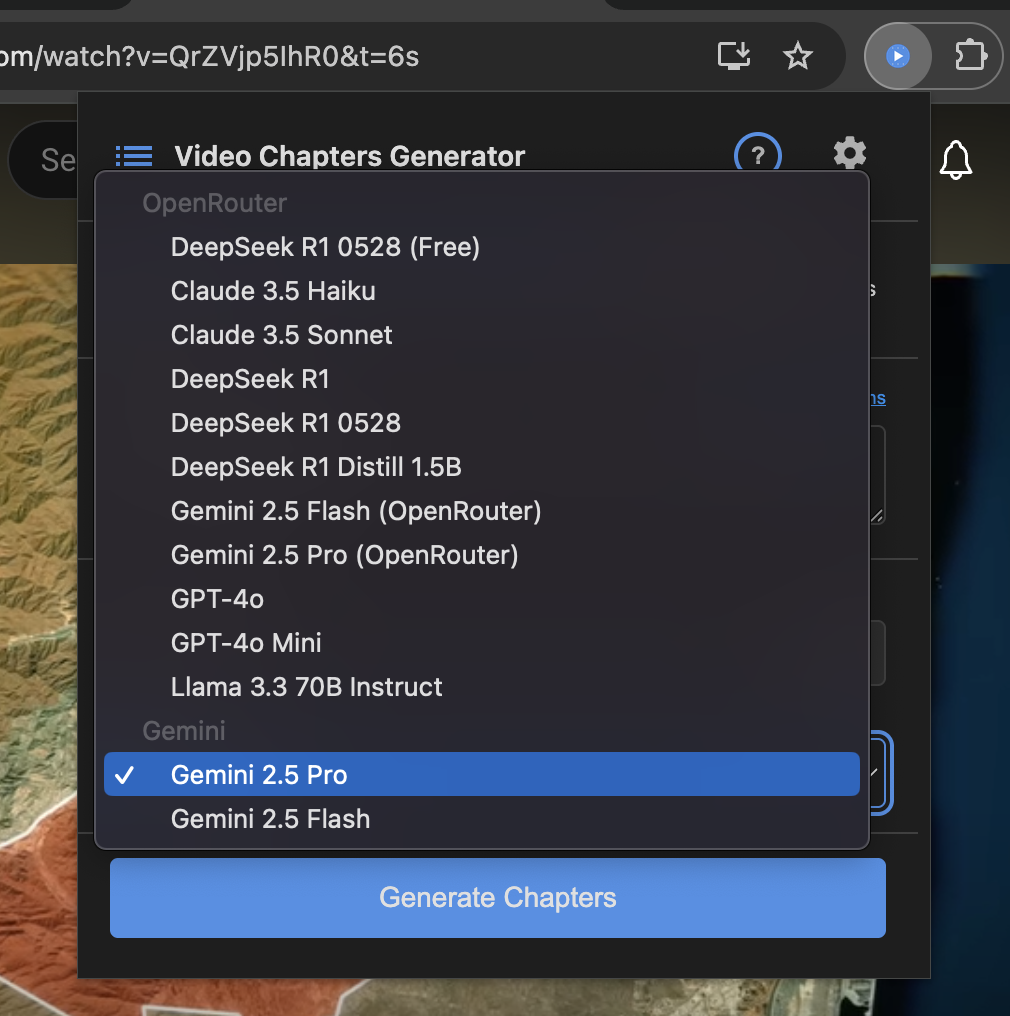Open the help question mark icon
This screenshot has width=1010, height=1016.
point(757,154)
